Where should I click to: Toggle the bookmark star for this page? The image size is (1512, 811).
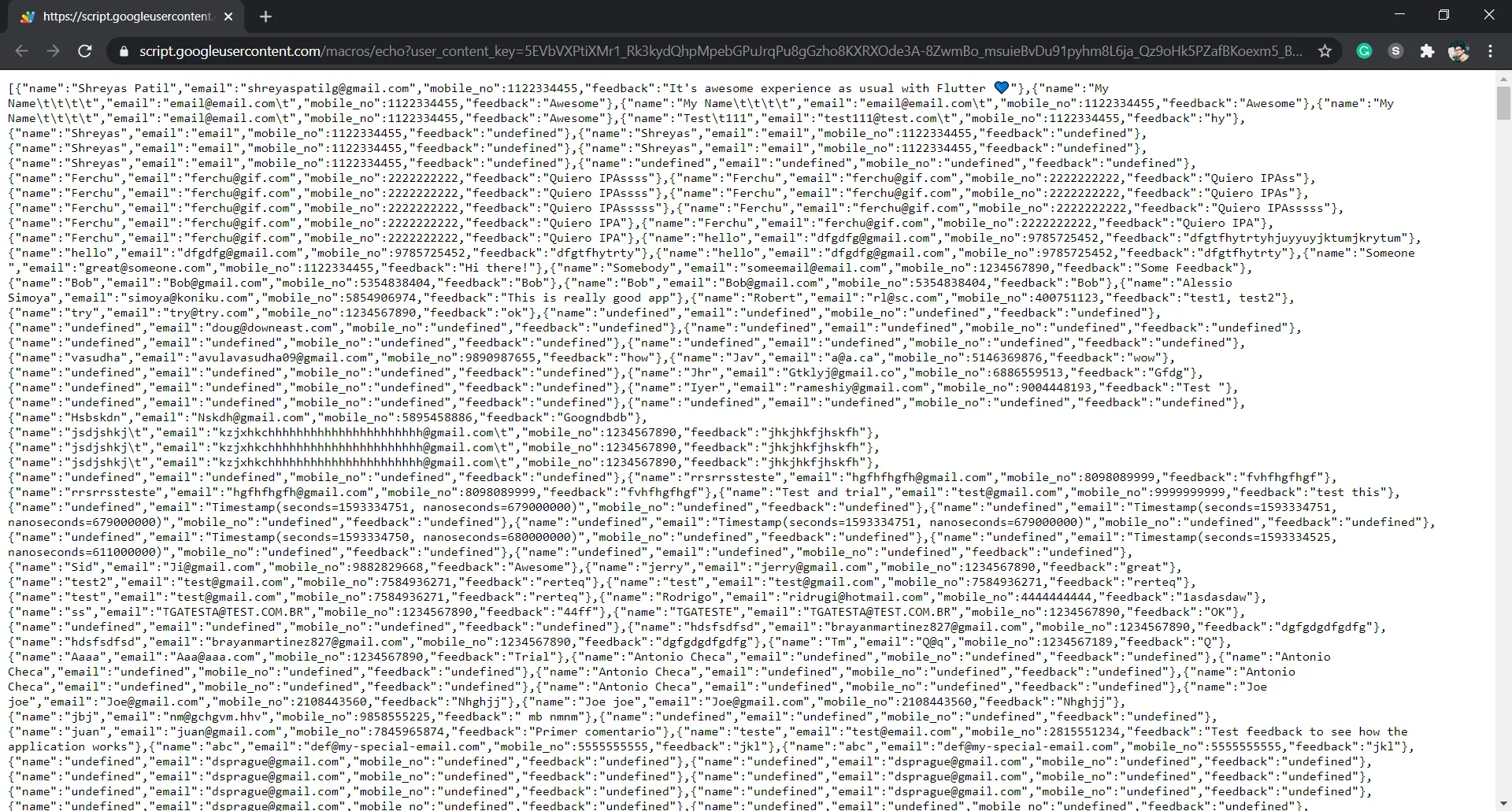1325,51
